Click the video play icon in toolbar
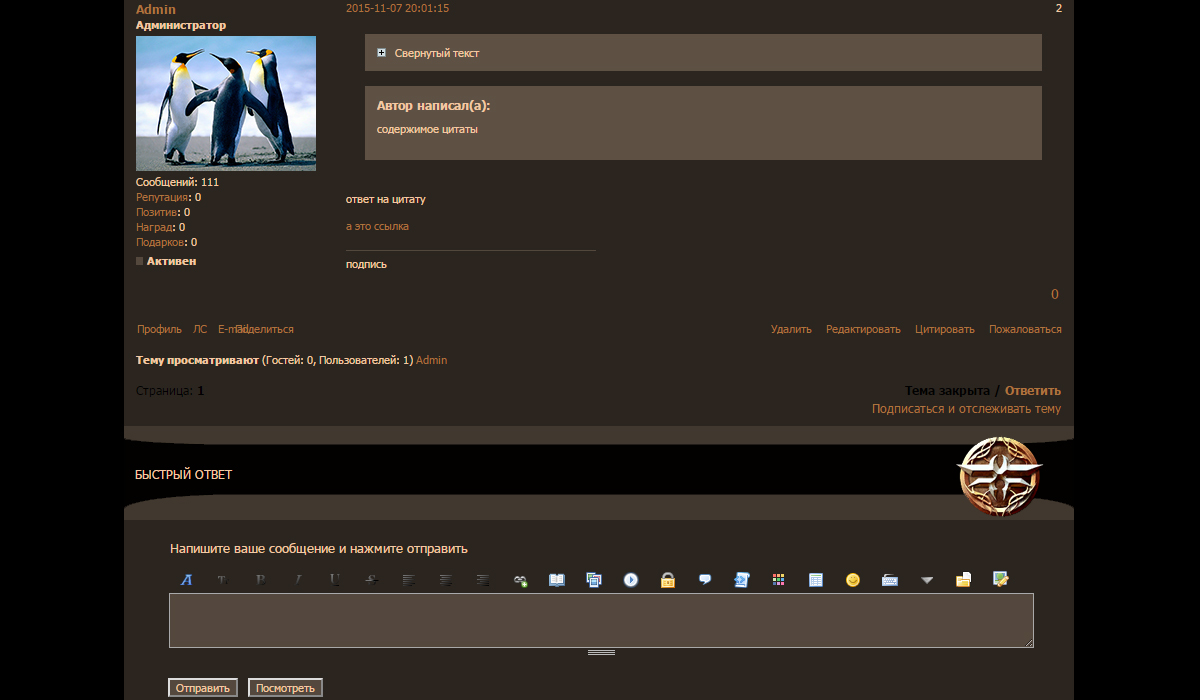This screenshot has height=700, width=1200. tap(631, 580)
